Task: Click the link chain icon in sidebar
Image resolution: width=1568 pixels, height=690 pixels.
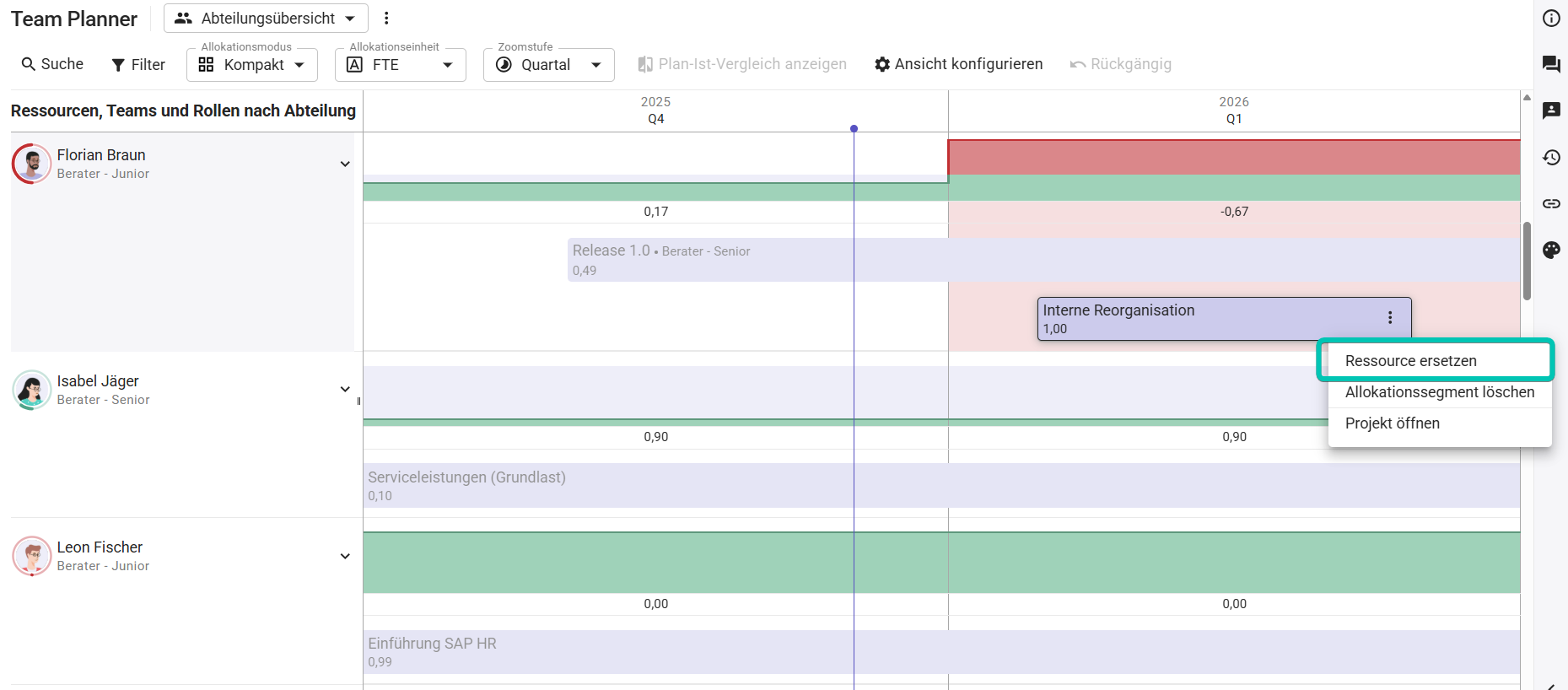Action: (x=1551, y=203)
